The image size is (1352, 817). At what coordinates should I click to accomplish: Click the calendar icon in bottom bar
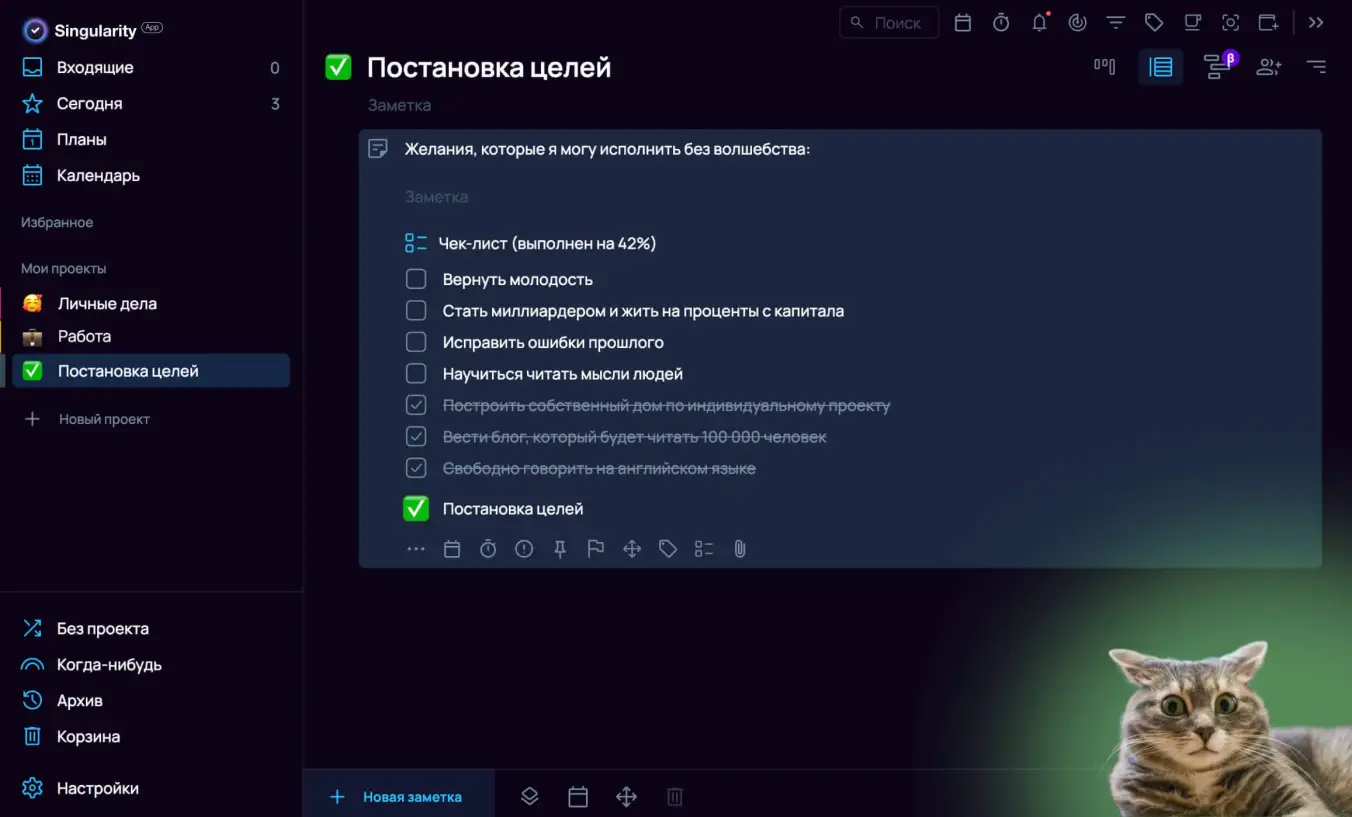click(x=578, y=796)
